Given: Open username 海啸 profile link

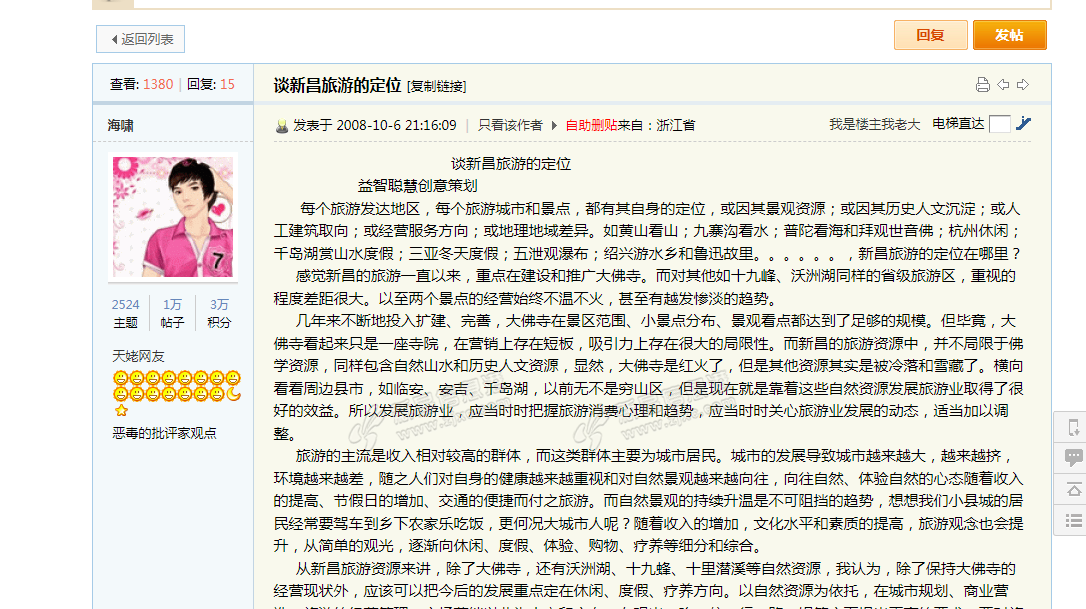Looking at the screenshot, I should (x=121, y=125).
